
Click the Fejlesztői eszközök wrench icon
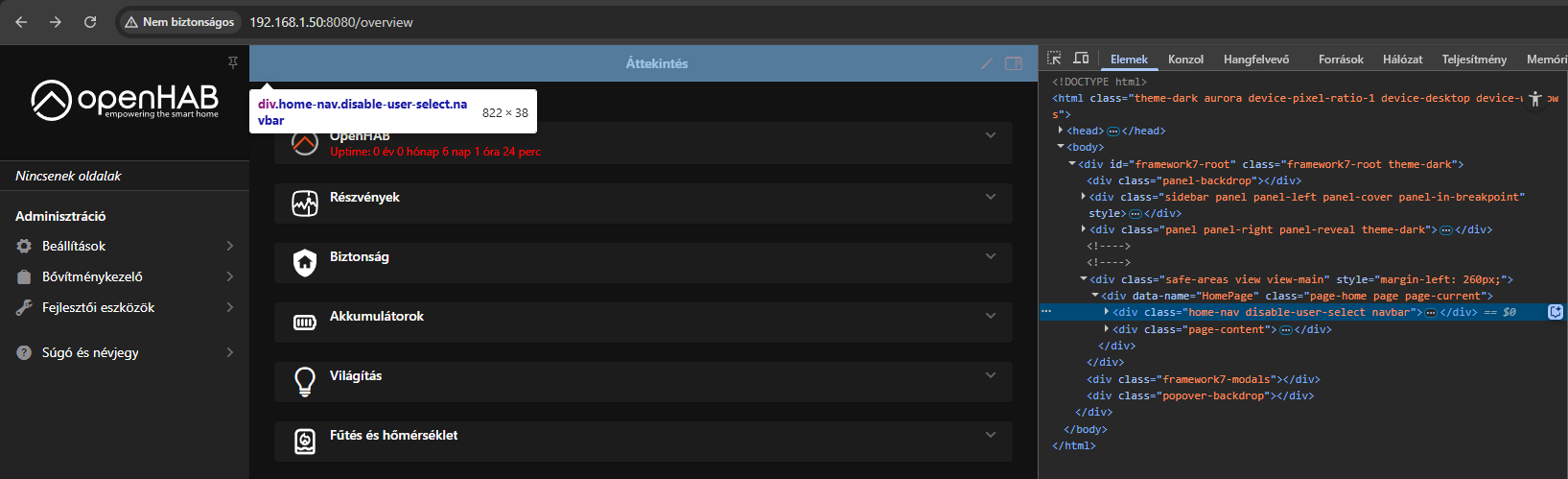click(x=24, y=308)
